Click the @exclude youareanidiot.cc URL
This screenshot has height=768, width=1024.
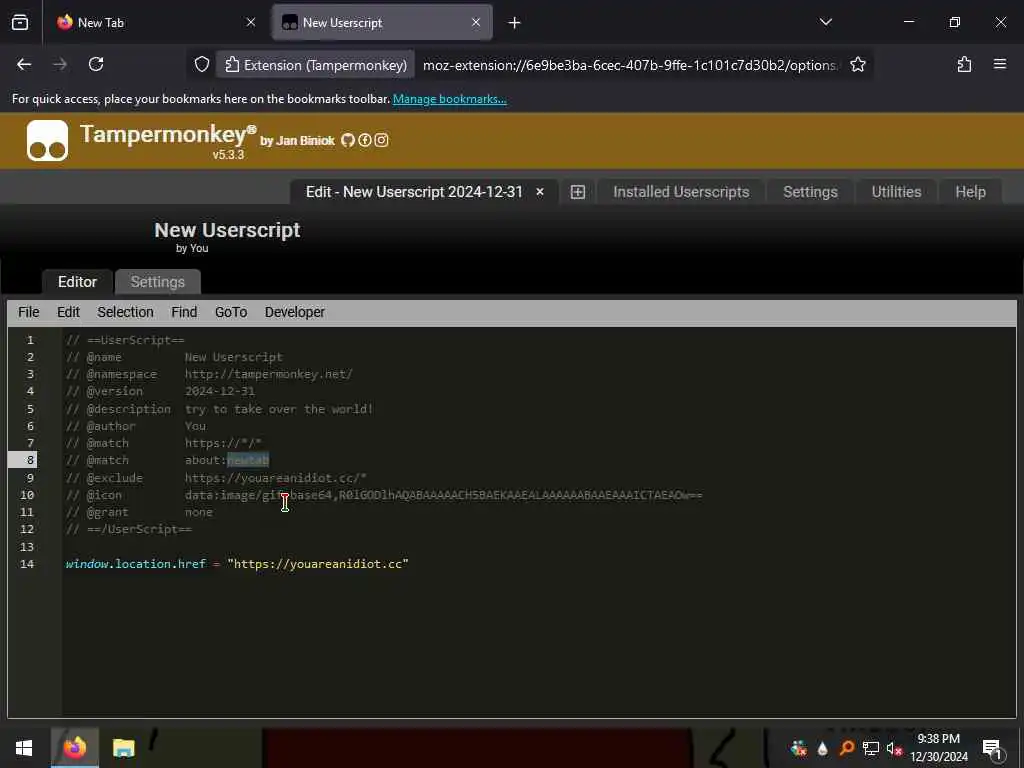click(276, 478)
